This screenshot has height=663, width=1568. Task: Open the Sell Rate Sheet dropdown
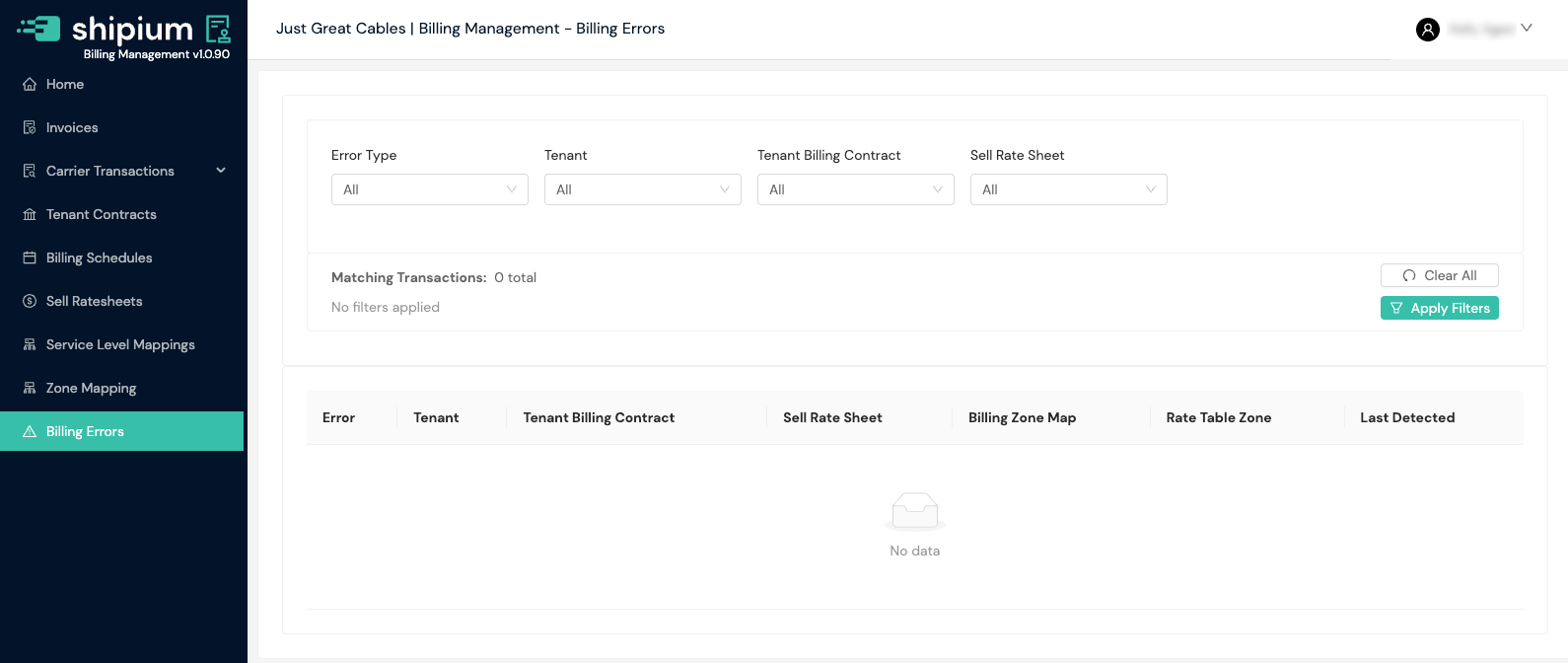click(1069, 189)
